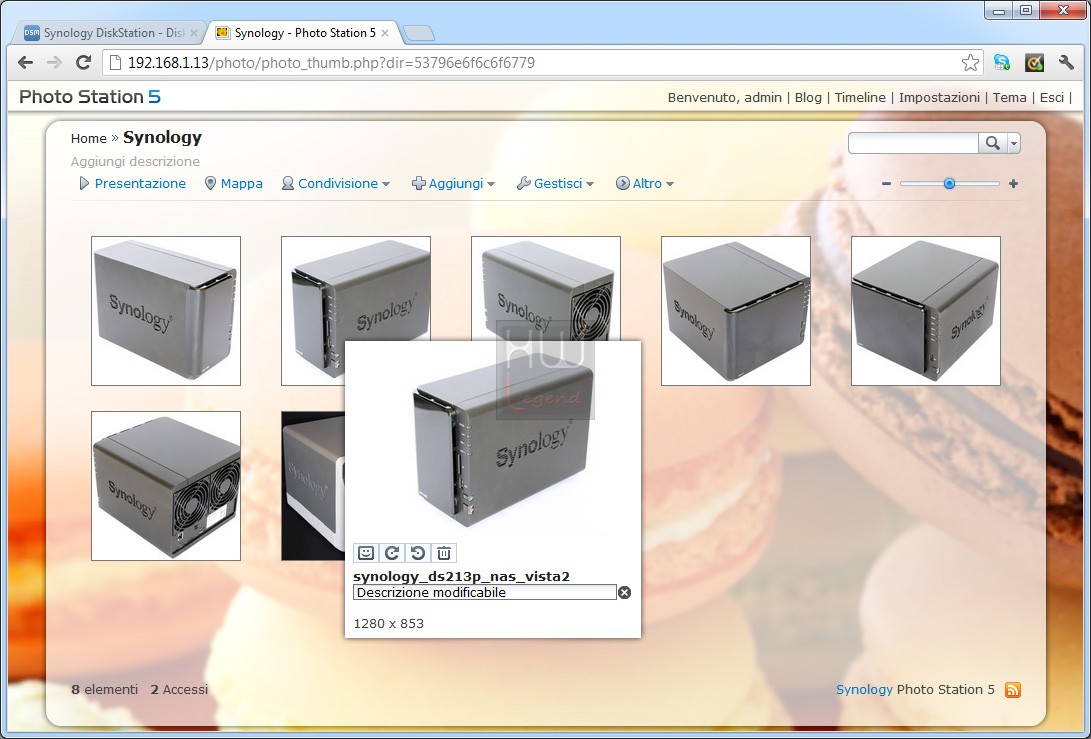
Task: Click the album title Synology
Action: (162, 138)
